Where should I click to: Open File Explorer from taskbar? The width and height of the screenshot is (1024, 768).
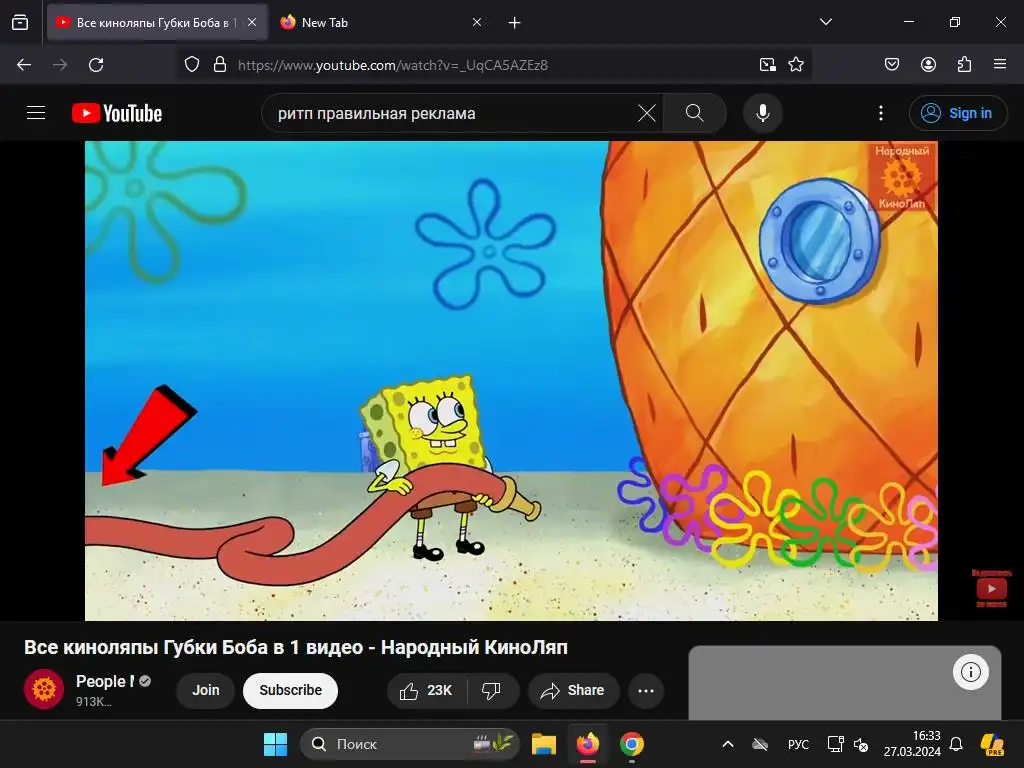pyautogui.click(x=543, y=744)
